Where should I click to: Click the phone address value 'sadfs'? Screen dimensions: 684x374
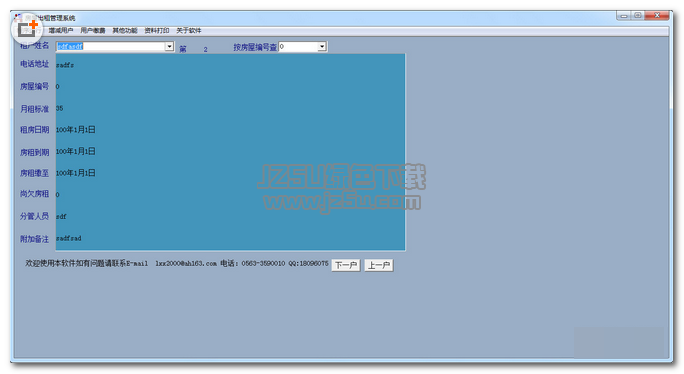pos(65,65)
